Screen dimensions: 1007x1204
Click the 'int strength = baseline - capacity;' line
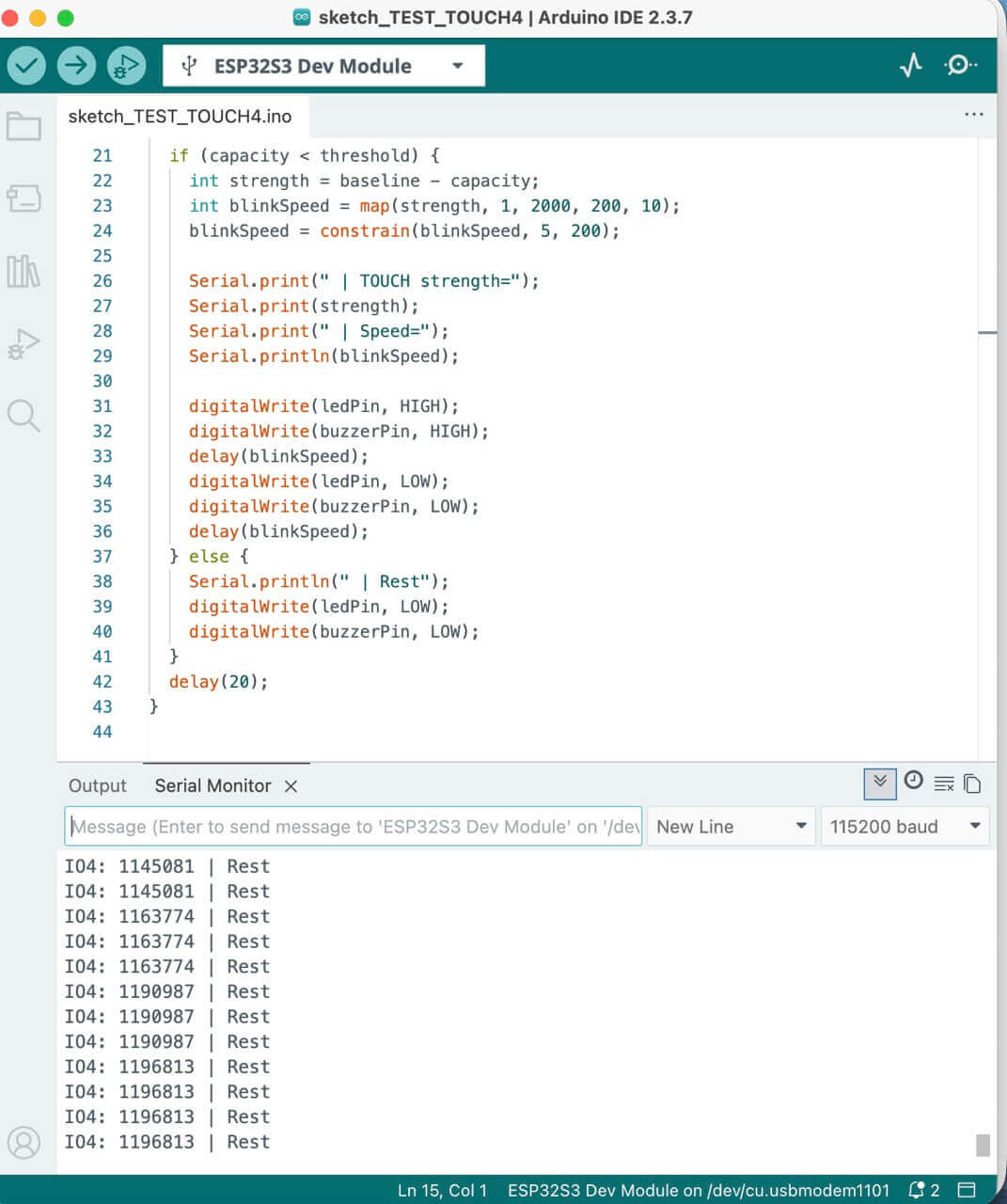(x=364, y=181)
